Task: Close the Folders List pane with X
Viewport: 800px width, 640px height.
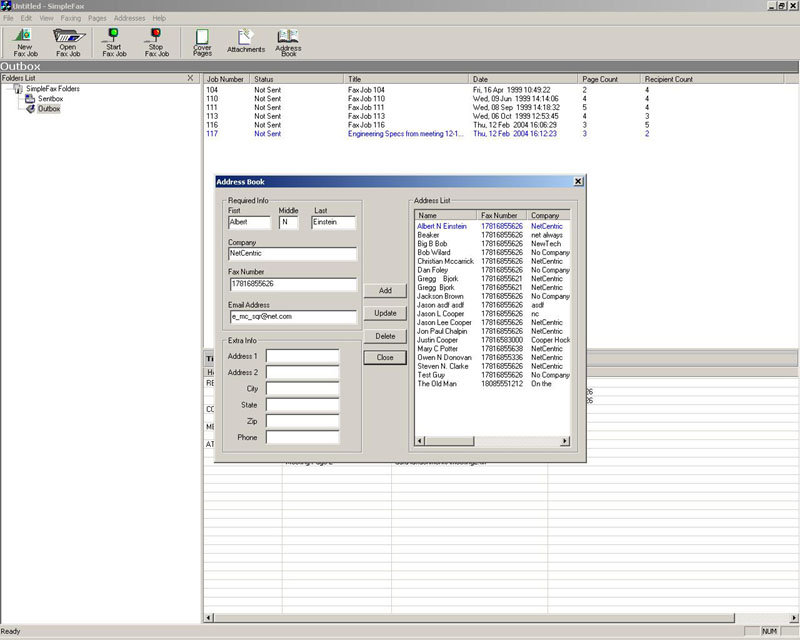Action: (191, 78)
